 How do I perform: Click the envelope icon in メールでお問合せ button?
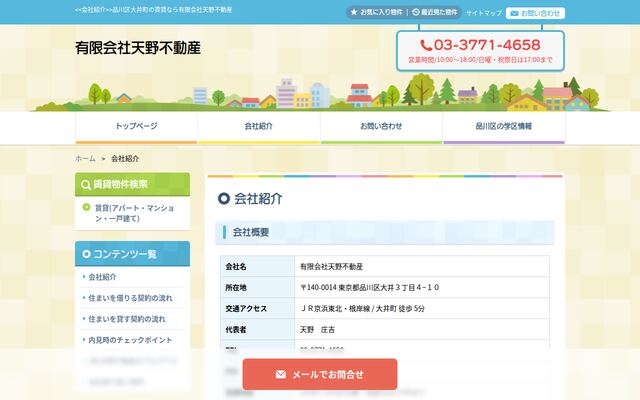coord(281,374)
